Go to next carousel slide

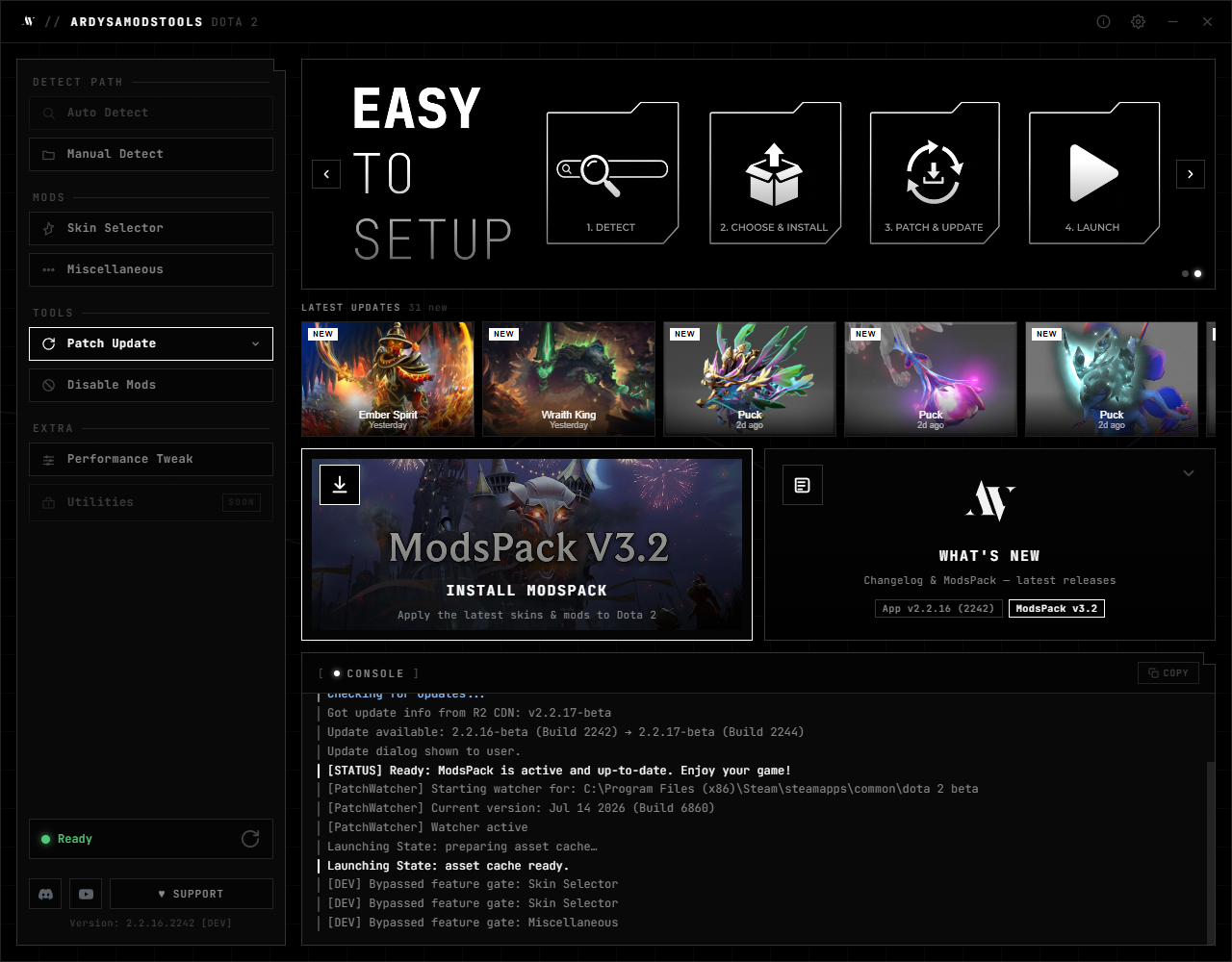point(1191,174)
